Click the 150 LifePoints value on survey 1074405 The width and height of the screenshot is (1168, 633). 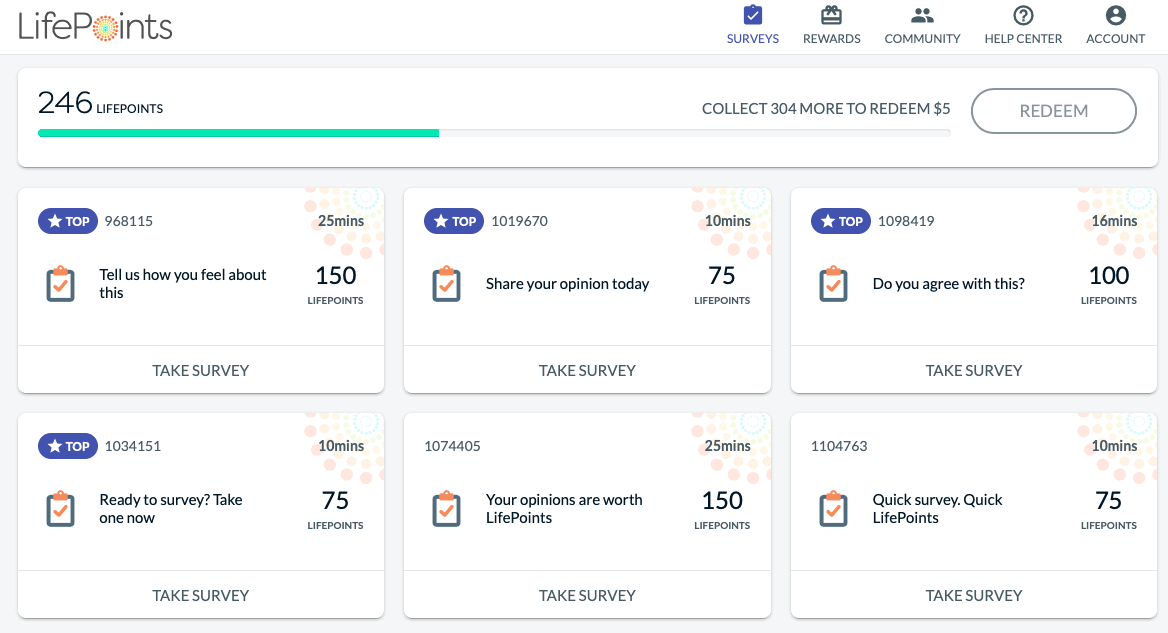[x=723, y=501]
